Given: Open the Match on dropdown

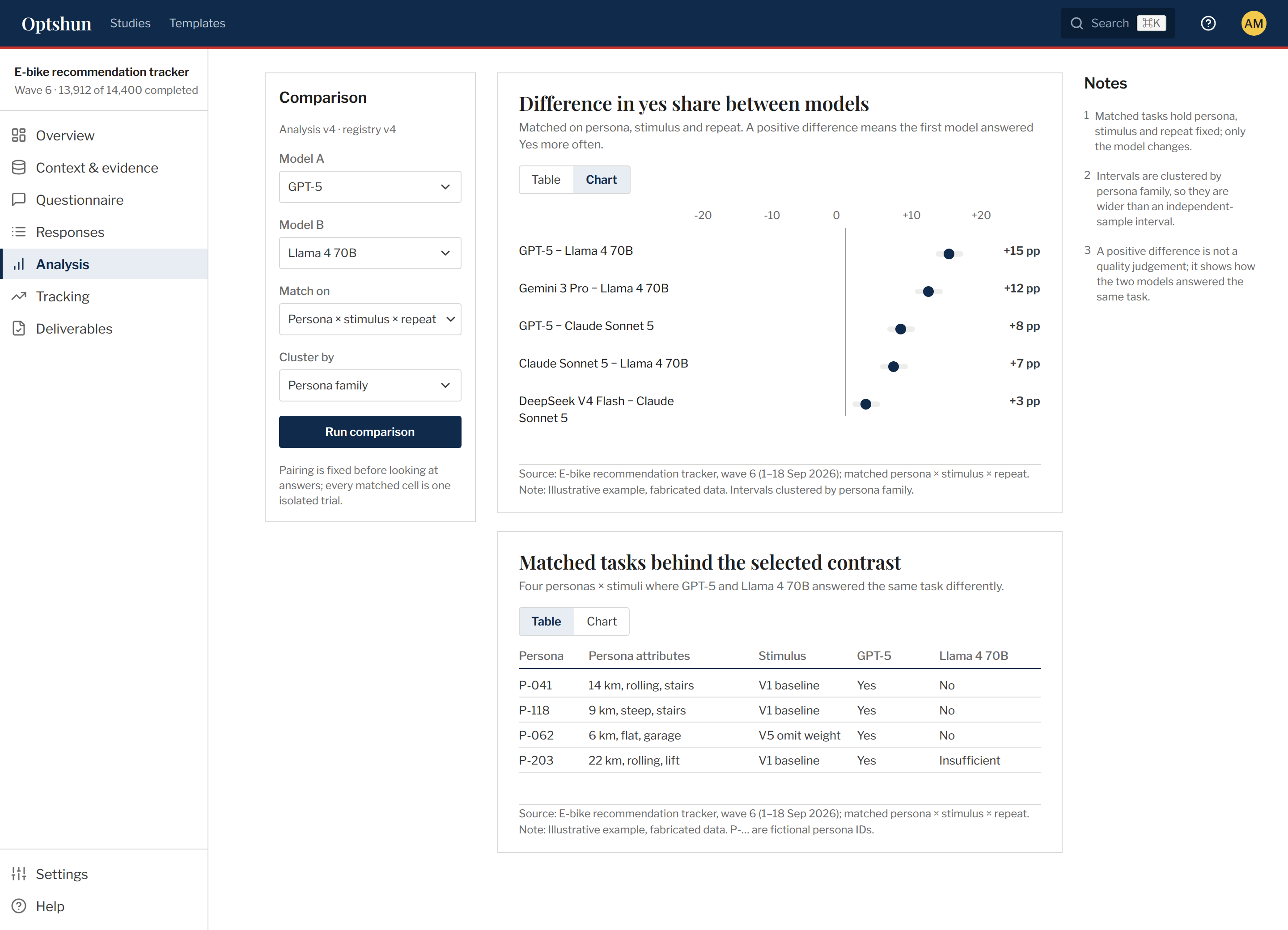Looking at the screenshot, I should [370, 319].
